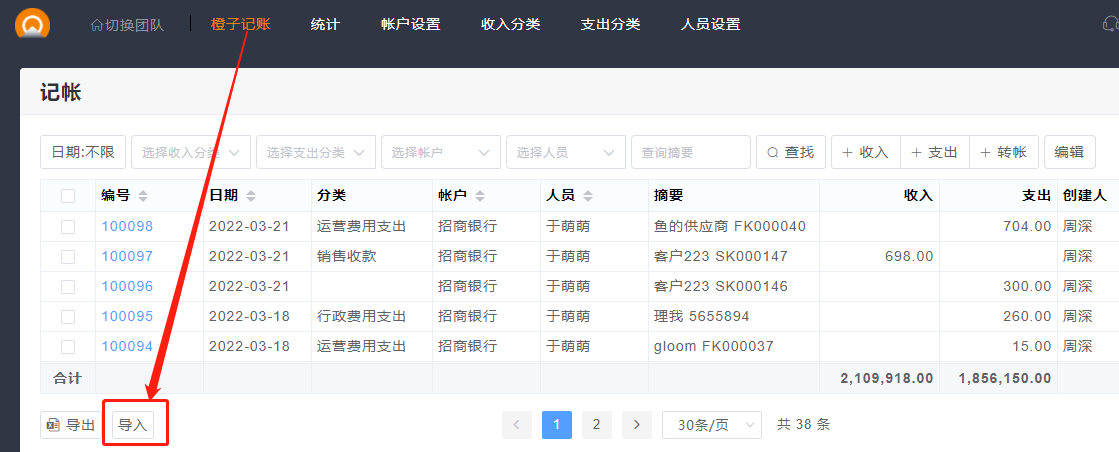Click the 导入 button
1119x452 pixels.
point(133,425)
